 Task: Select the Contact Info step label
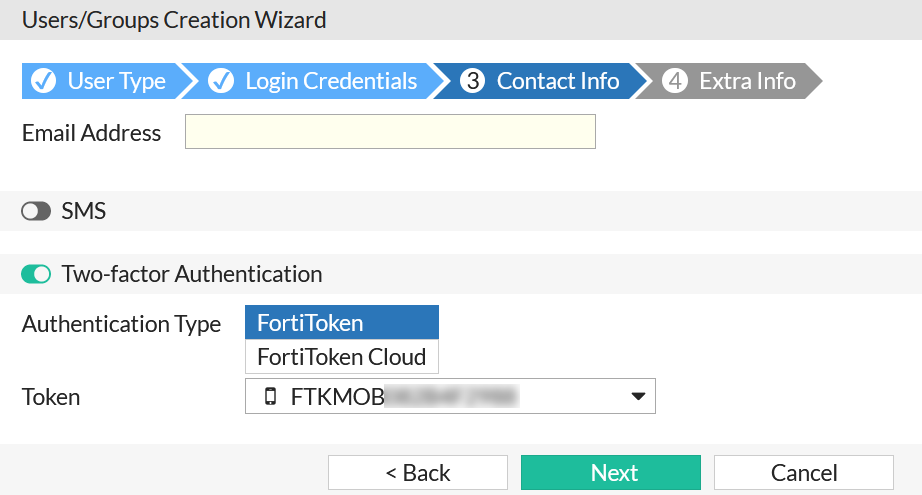tap(557, 81)
